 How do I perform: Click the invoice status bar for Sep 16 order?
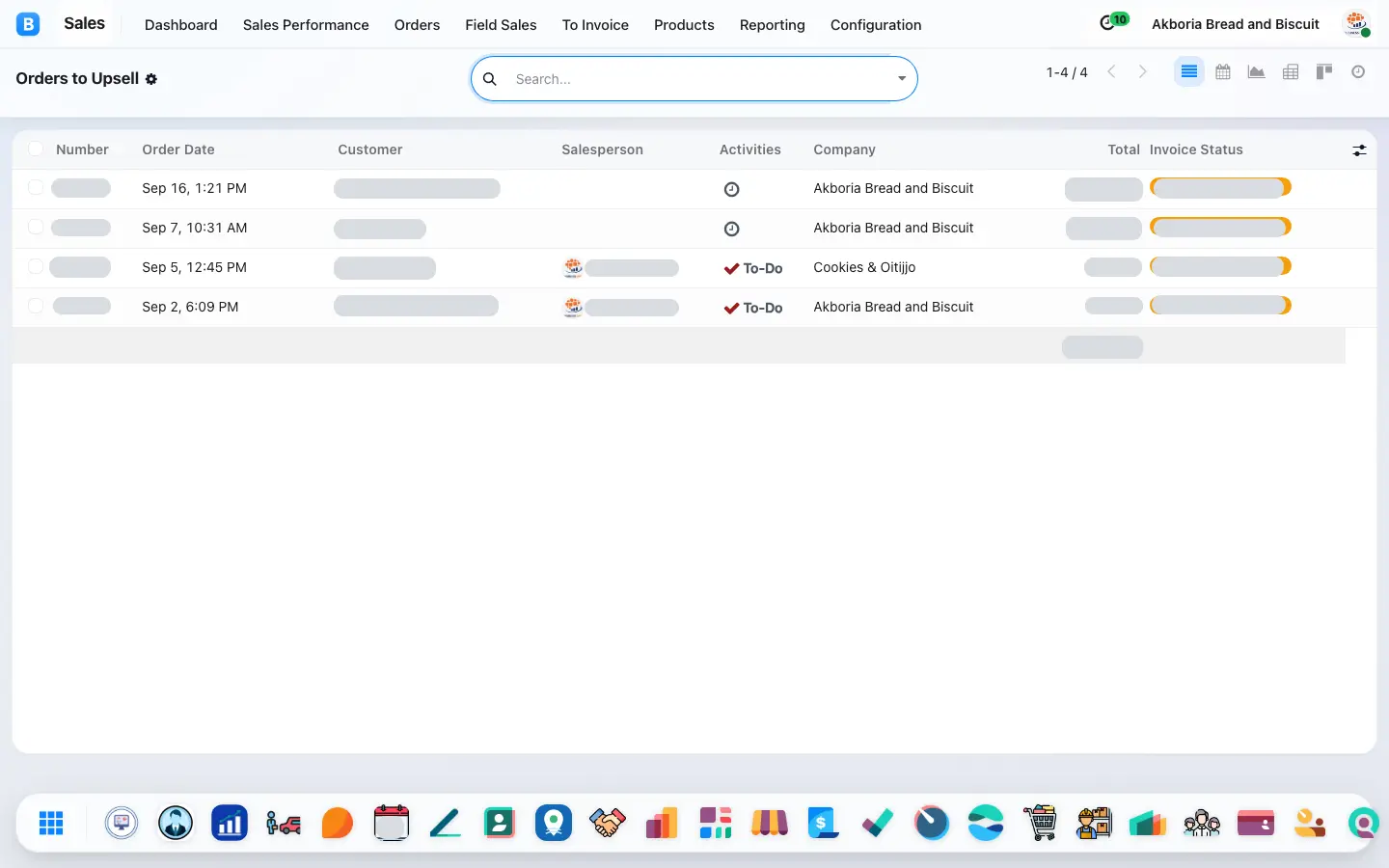pyautogui.click(x=1220, y=188)
